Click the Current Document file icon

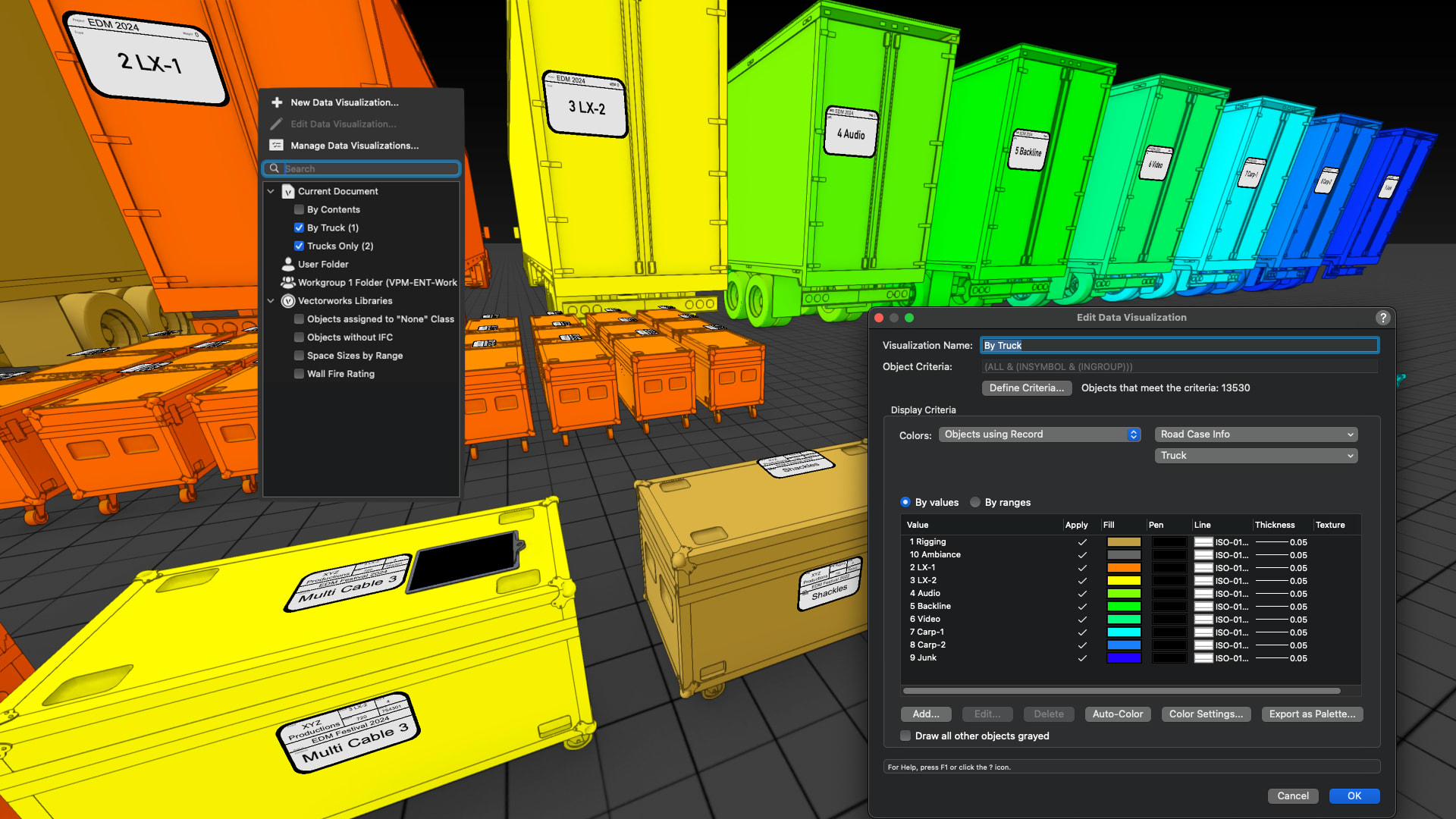click(x=288, y=192)
